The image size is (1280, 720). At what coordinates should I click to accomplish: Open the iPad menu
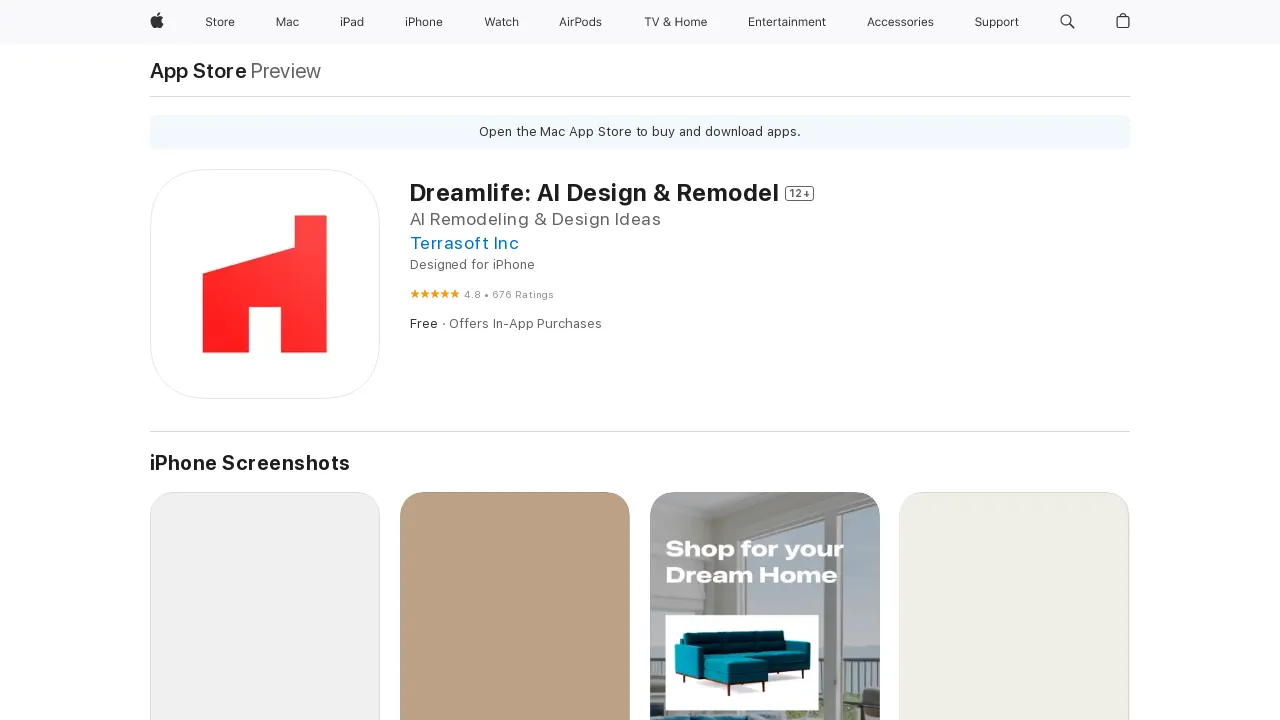(x=352, y=22)
